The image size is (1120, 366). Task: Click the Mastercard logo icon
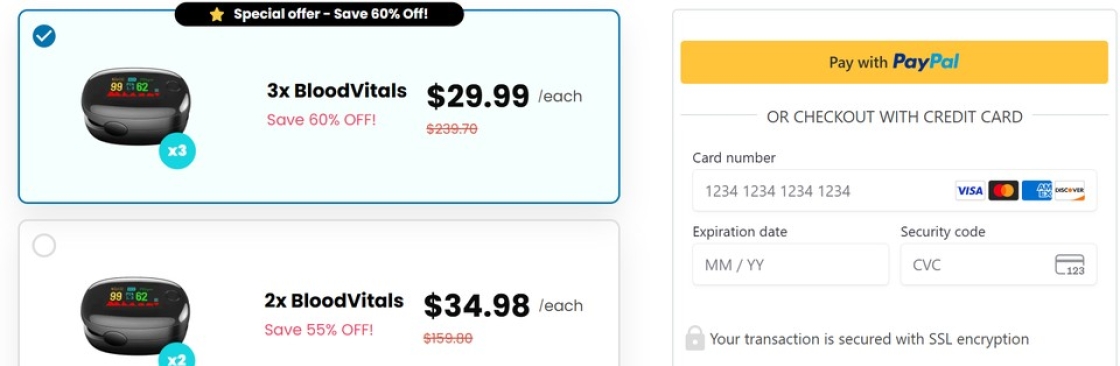coord(1003,191)
